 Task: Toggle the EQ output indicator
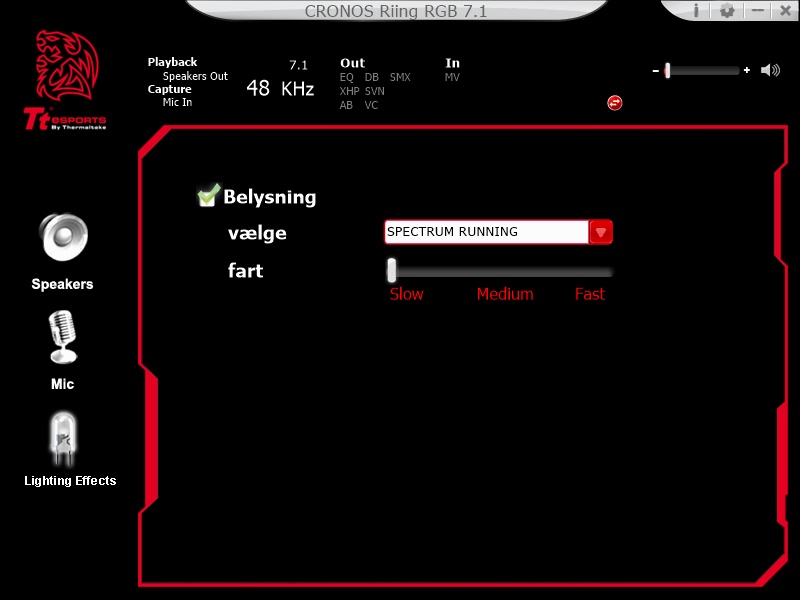coord(346,78)
